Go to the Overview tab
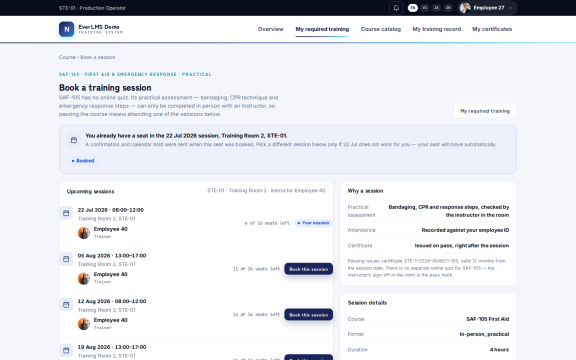Viewport: 576px width, 360px height. (x=271, y=29)
